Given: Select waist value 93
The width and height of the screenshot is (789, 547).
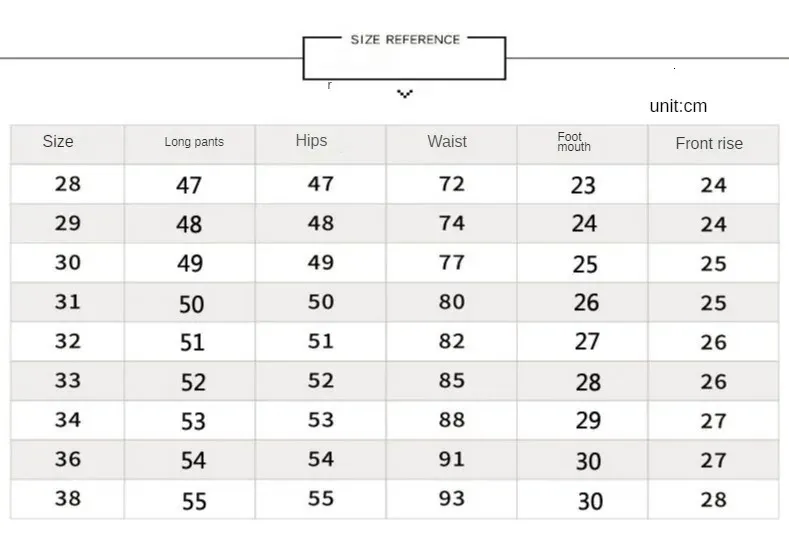Looking at the screenshot, I should 452,498.
